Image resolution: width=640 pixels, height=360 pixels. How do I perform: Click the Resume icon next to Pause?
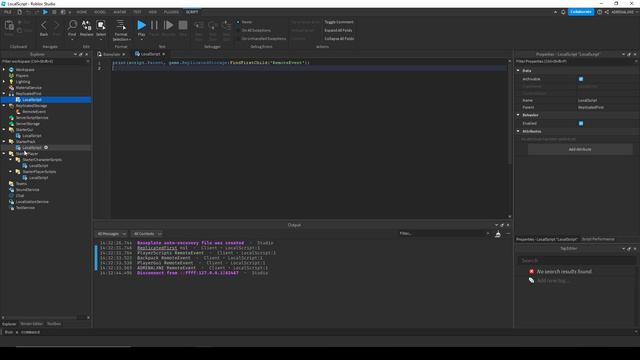pos(168,25)
